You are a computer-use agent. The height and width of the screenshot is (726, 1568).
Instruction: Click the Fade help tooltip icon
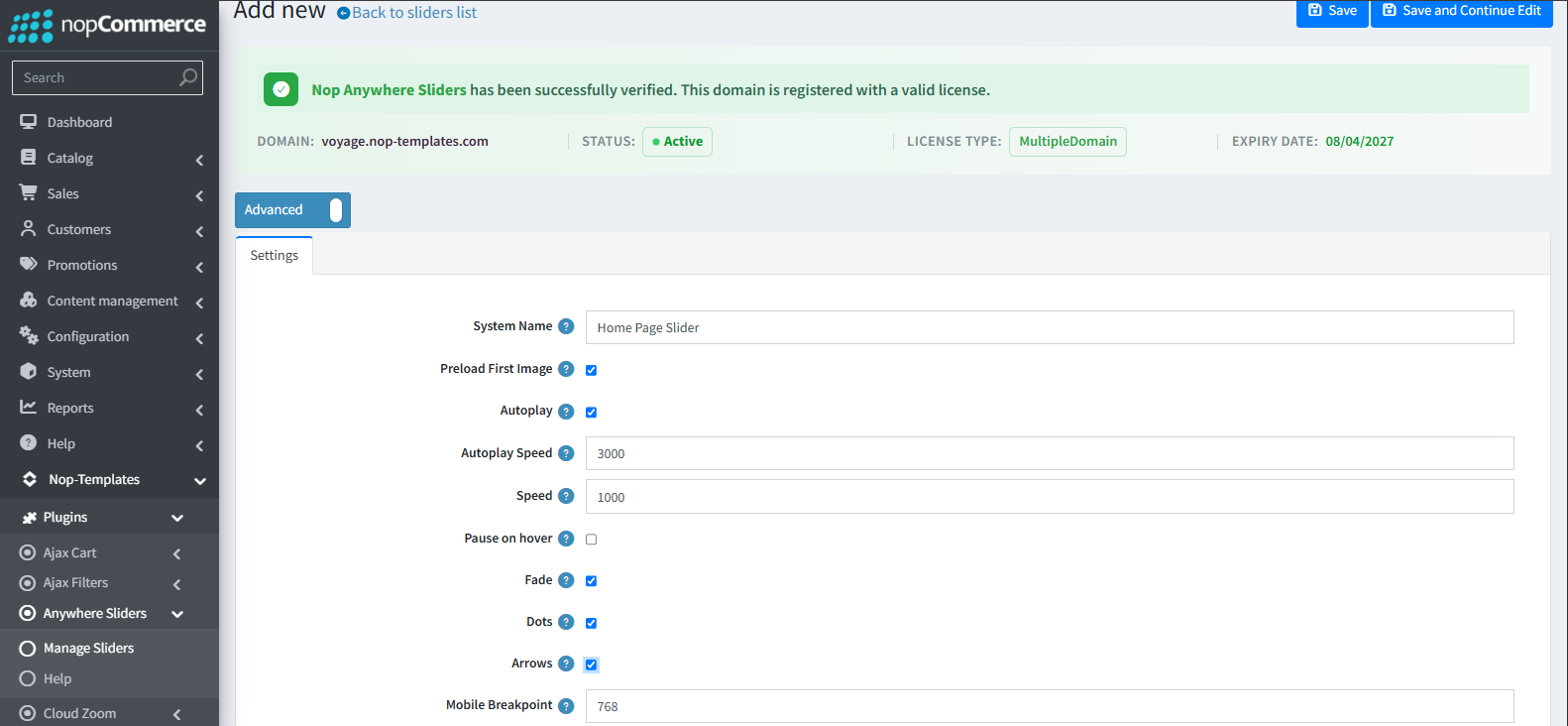[566, 580]
